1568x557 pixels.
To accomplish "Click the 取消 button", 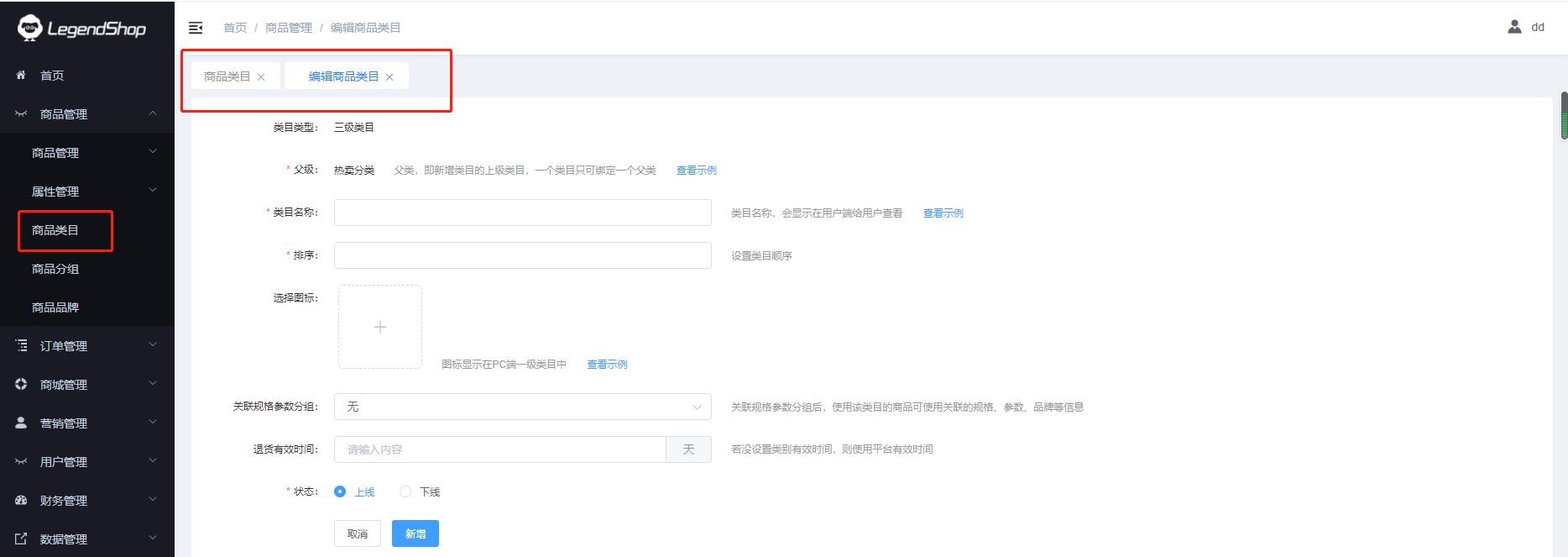I will click(358, 533).
